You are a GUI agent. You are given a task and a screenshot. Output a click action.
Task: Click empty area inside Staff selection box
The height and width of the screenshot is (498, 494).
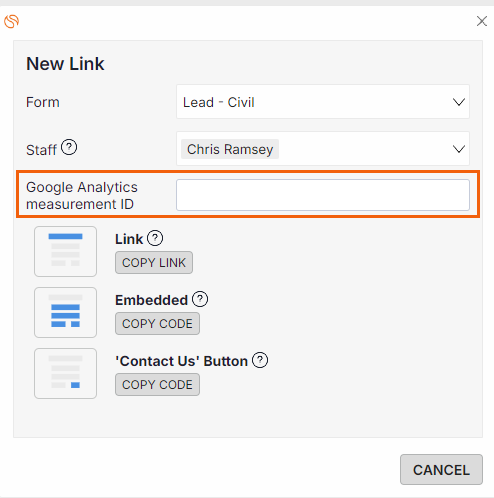363,149
